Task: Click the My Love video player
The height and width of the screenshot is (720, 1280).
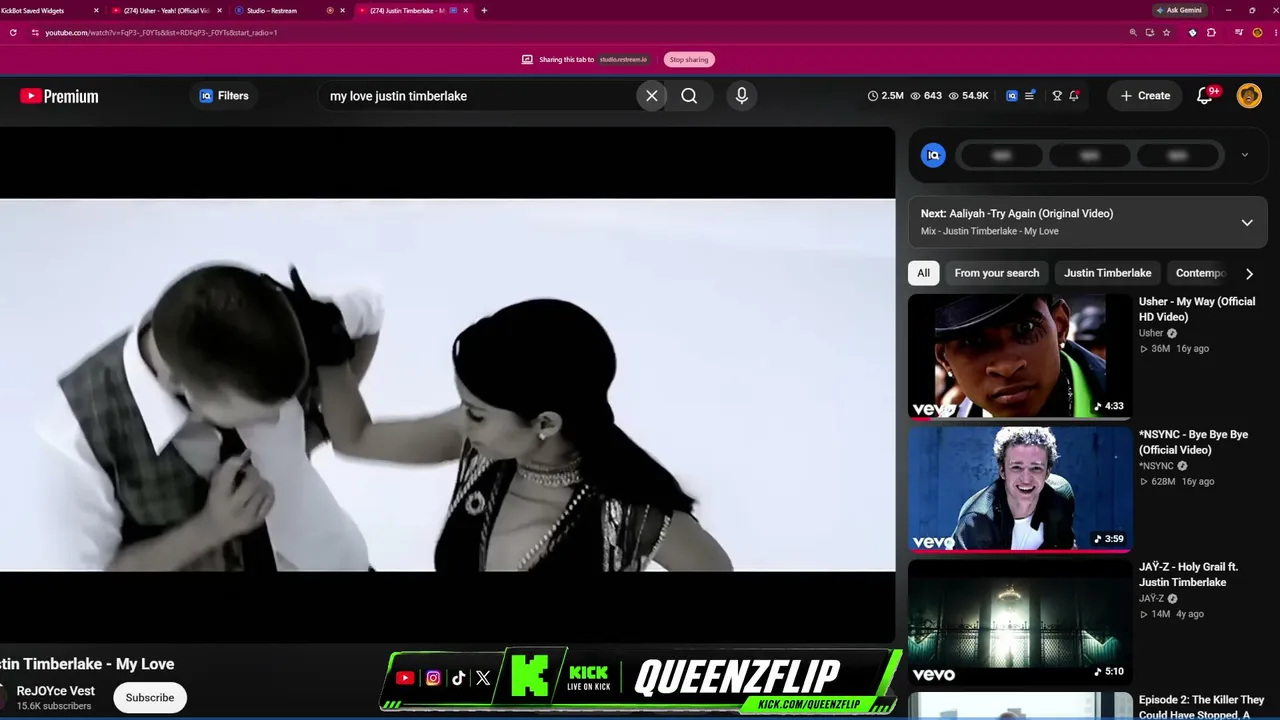Action: click(447, 385)
